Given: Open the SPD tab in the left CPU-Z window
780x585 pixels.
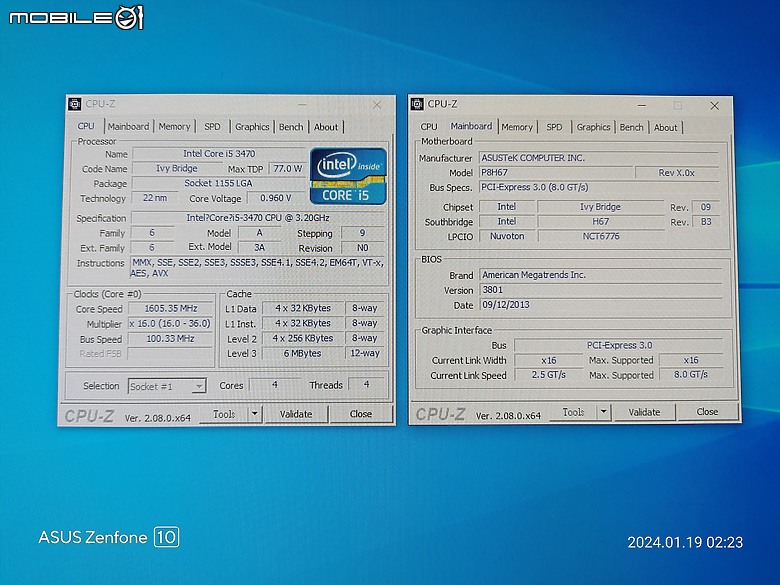Looking at the screenshot, I should (212, 126).
